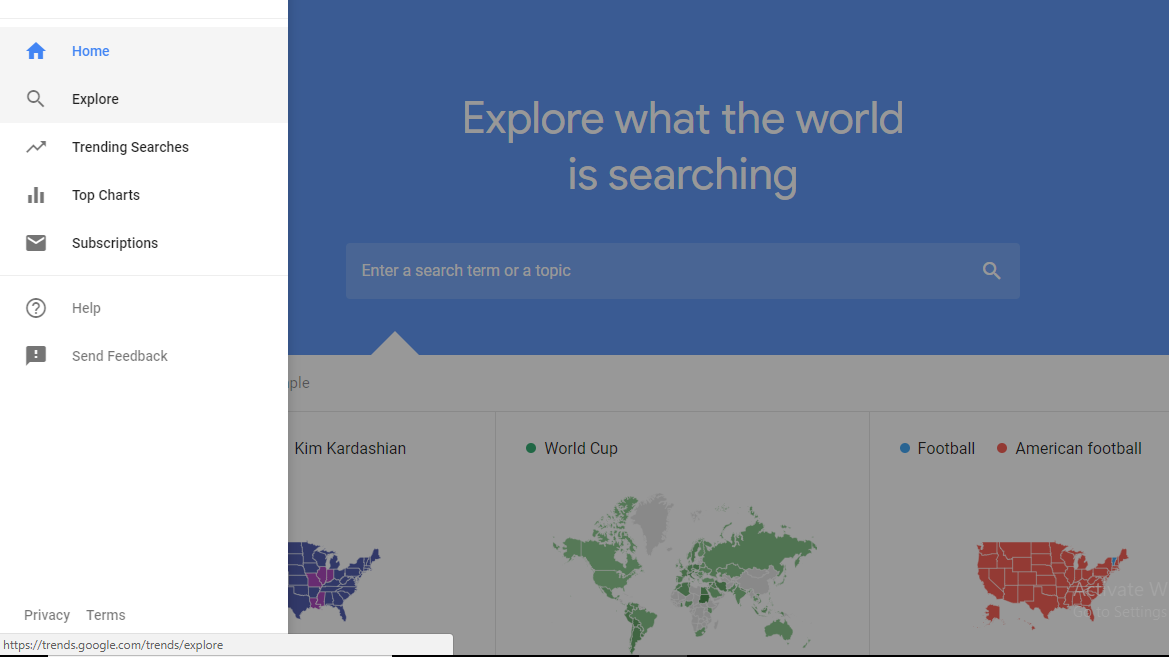Viewport: 1169px width, 657px height.
Task: Click the Send Feedback speech bubble icon
Action: pyautogui.click(x=36, y=356)
